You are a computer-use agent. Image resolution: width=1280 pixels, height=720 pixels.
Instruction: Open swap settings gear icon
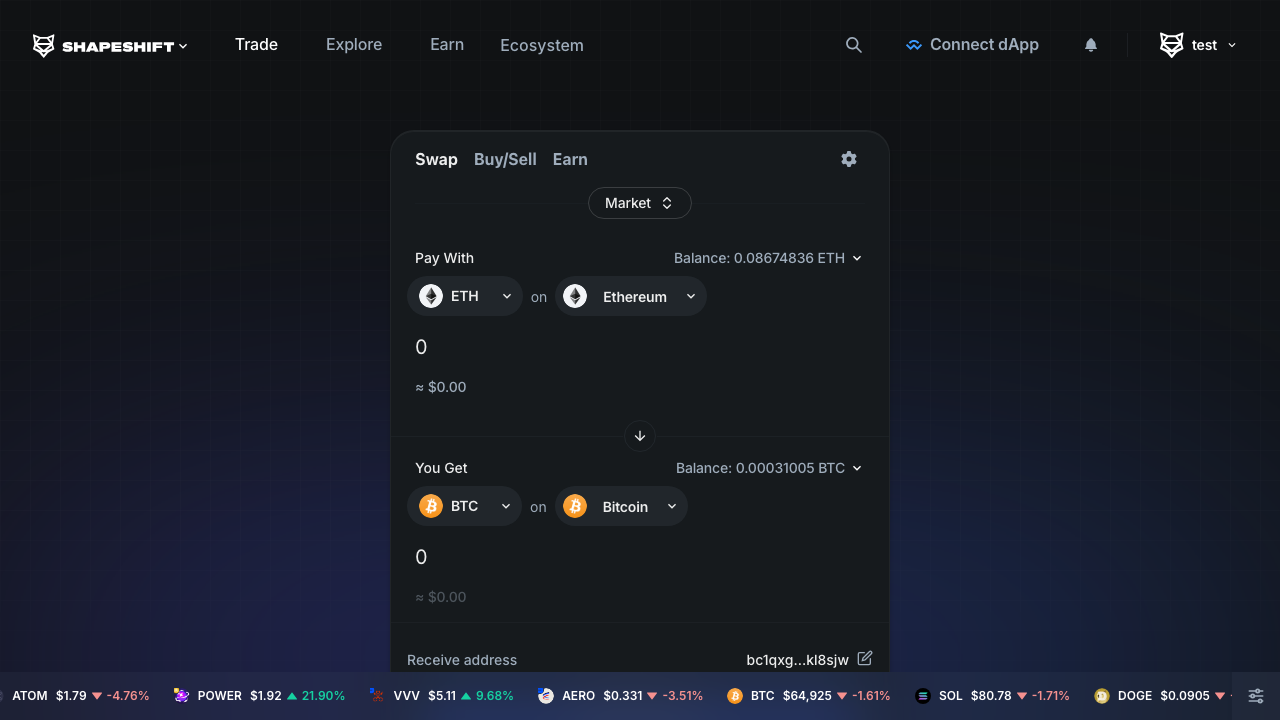849,159
